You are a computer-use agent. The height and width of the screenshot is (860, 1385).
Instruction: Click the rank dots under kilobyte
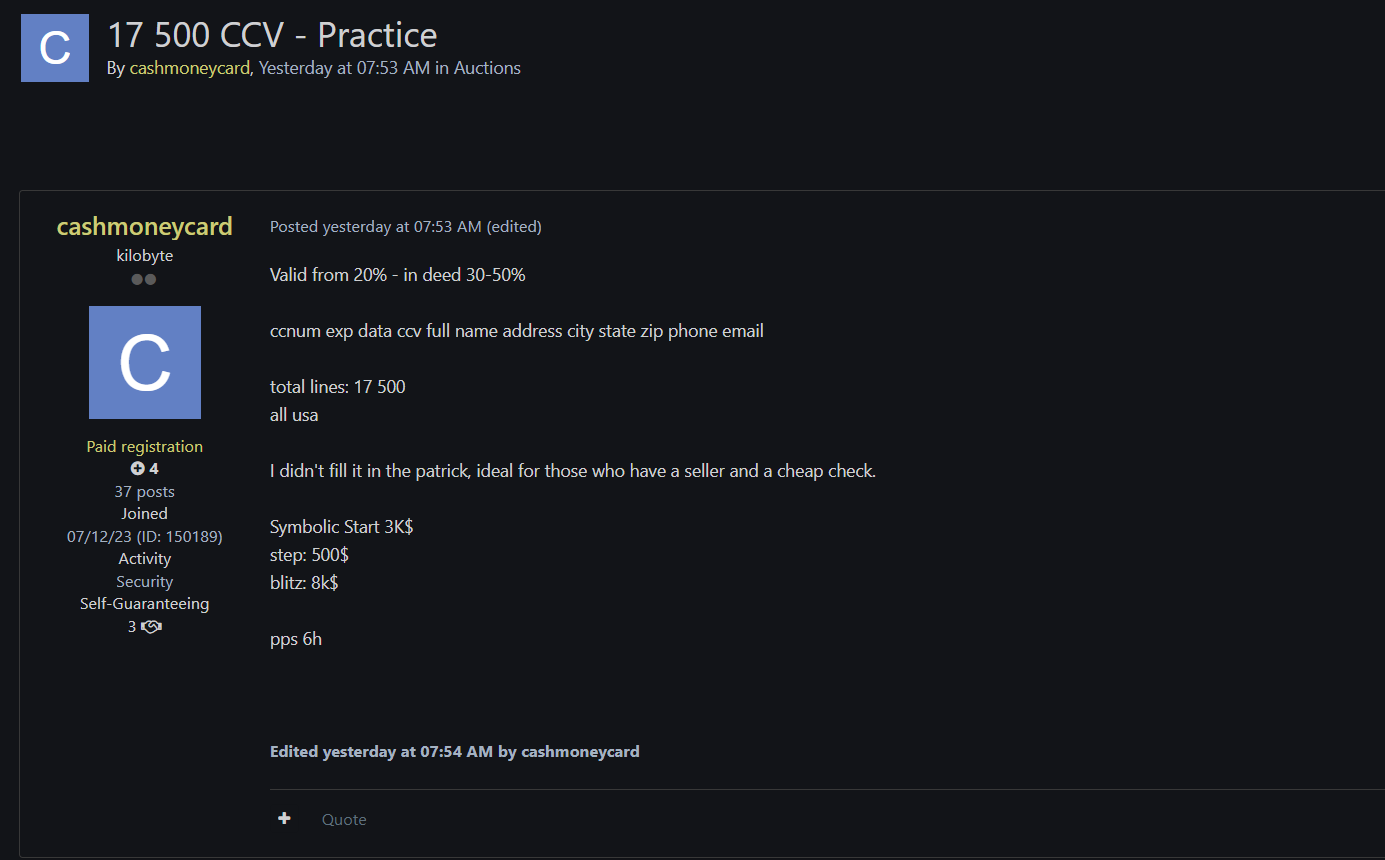(x=144, y=280)
